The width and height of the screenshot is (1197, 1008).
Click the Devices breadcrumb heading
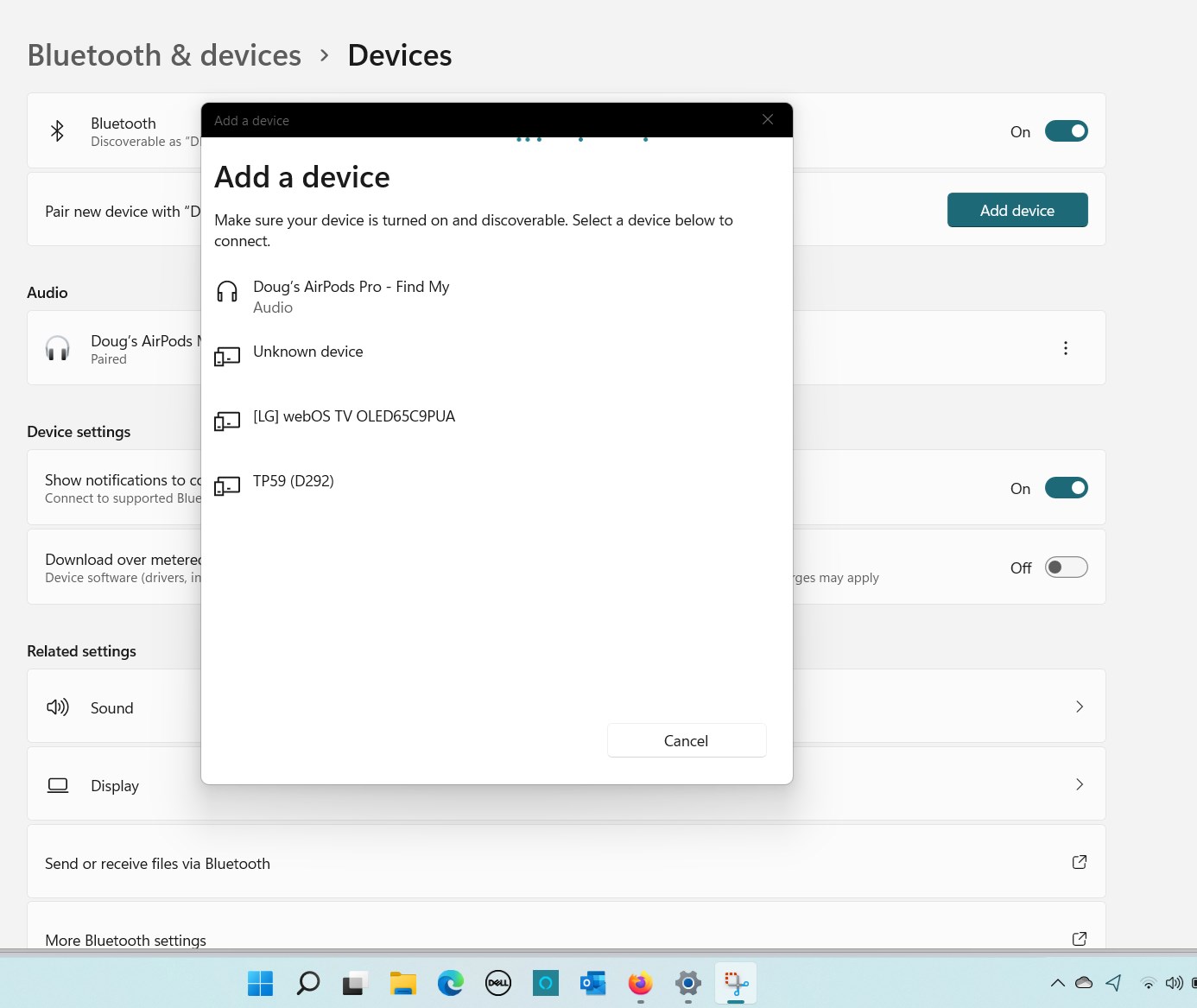[400, 55]
